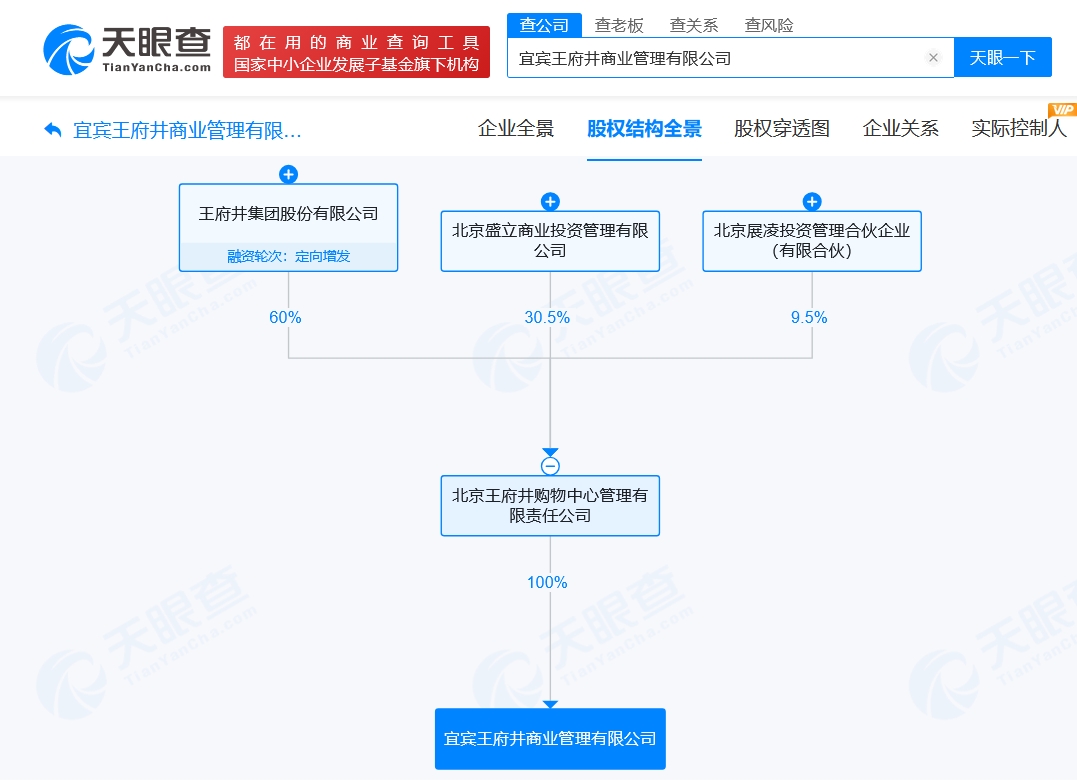Screen dimensions: 1077x780
Task: Open the 宜宾王府井商业管理有限… title link
Action: click(187, 130)
